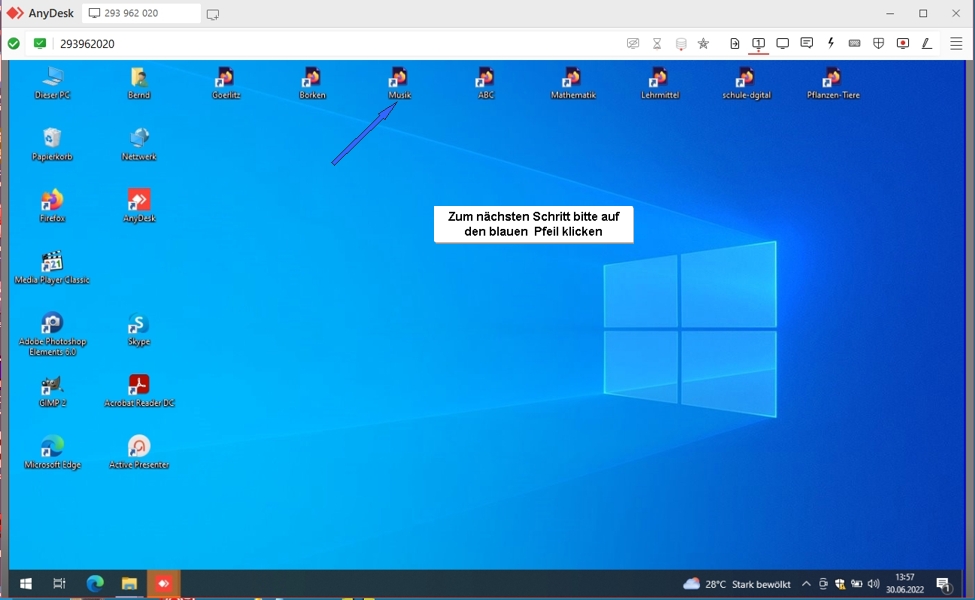Open the Musik desktop shortcut
Viewport: 975px width, 600px height.
tap(399, 82)
